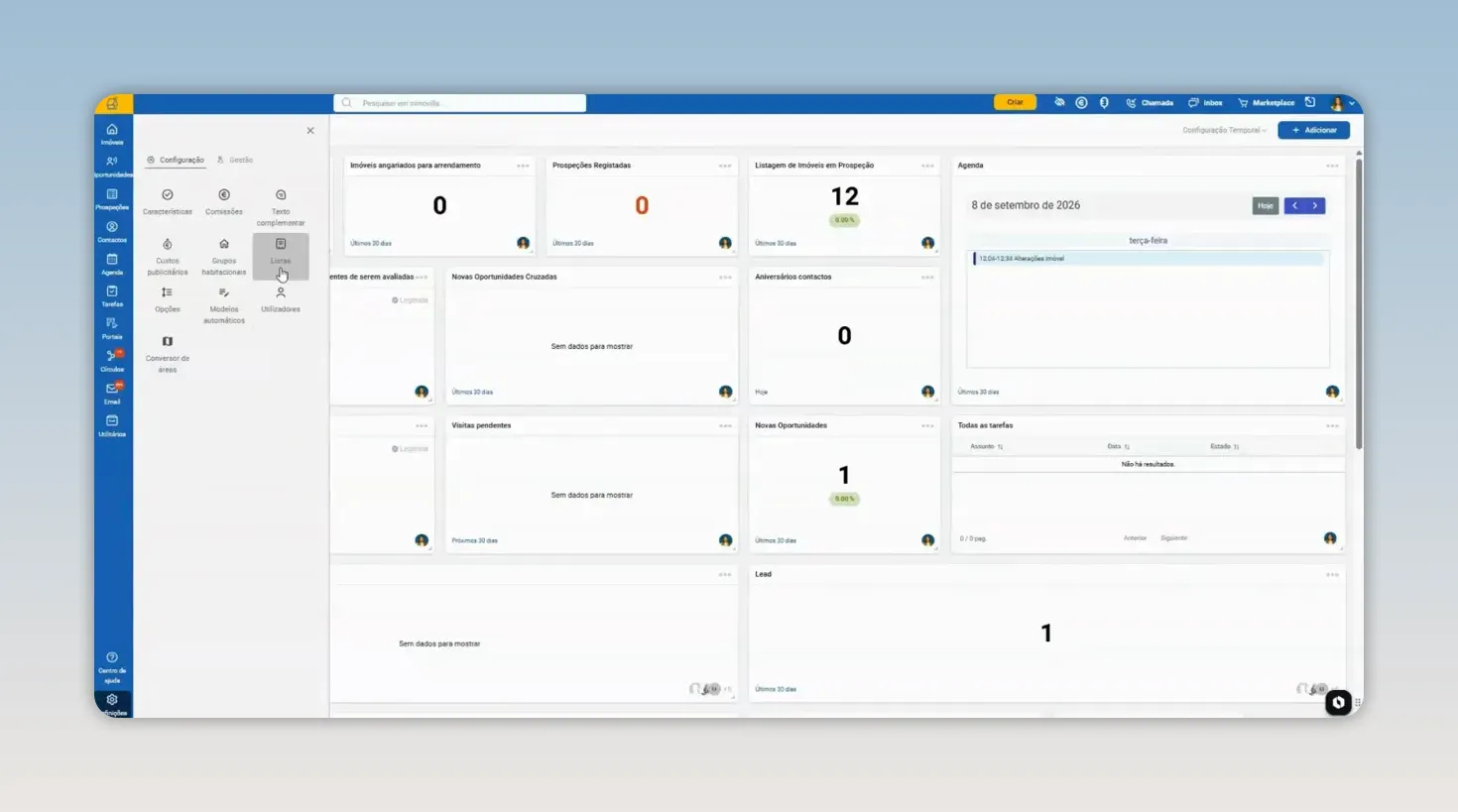This screenshot has height=812, width=1458.
Task: Open Conversor de áreas tool
Action: point(168,354)
